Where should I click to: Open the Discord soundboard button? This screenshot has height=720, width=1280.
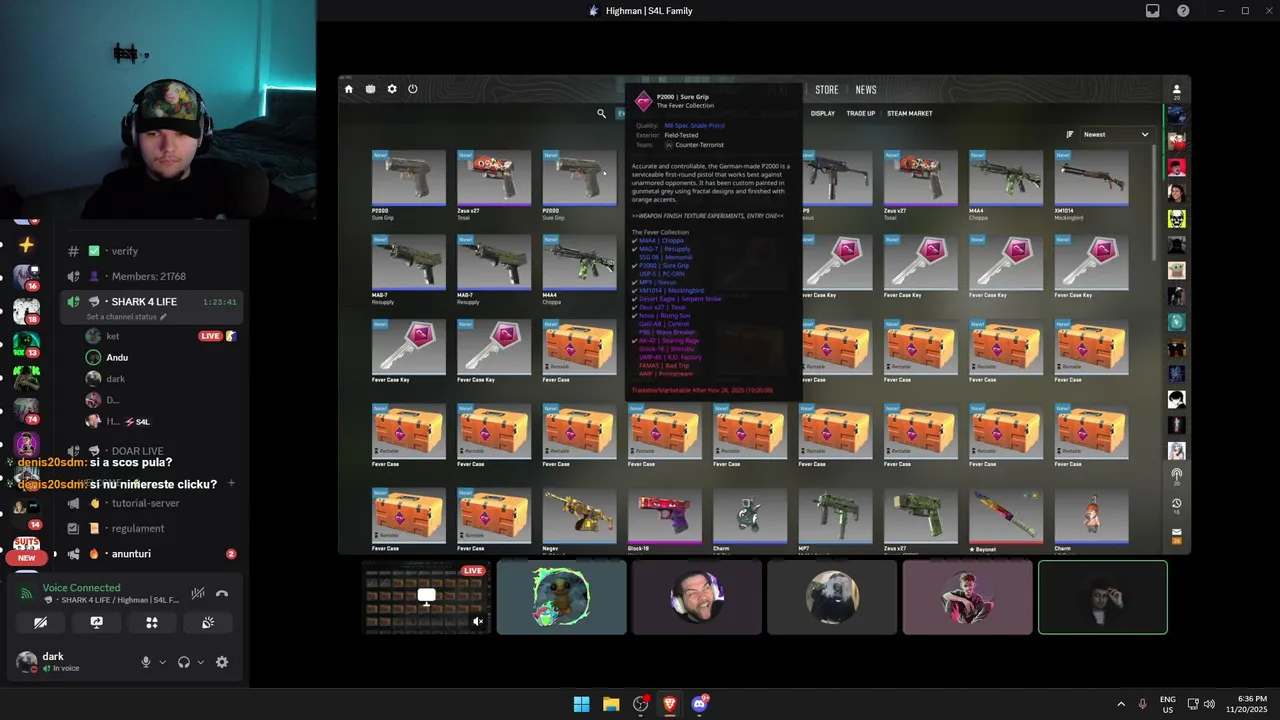pos(207,622)
